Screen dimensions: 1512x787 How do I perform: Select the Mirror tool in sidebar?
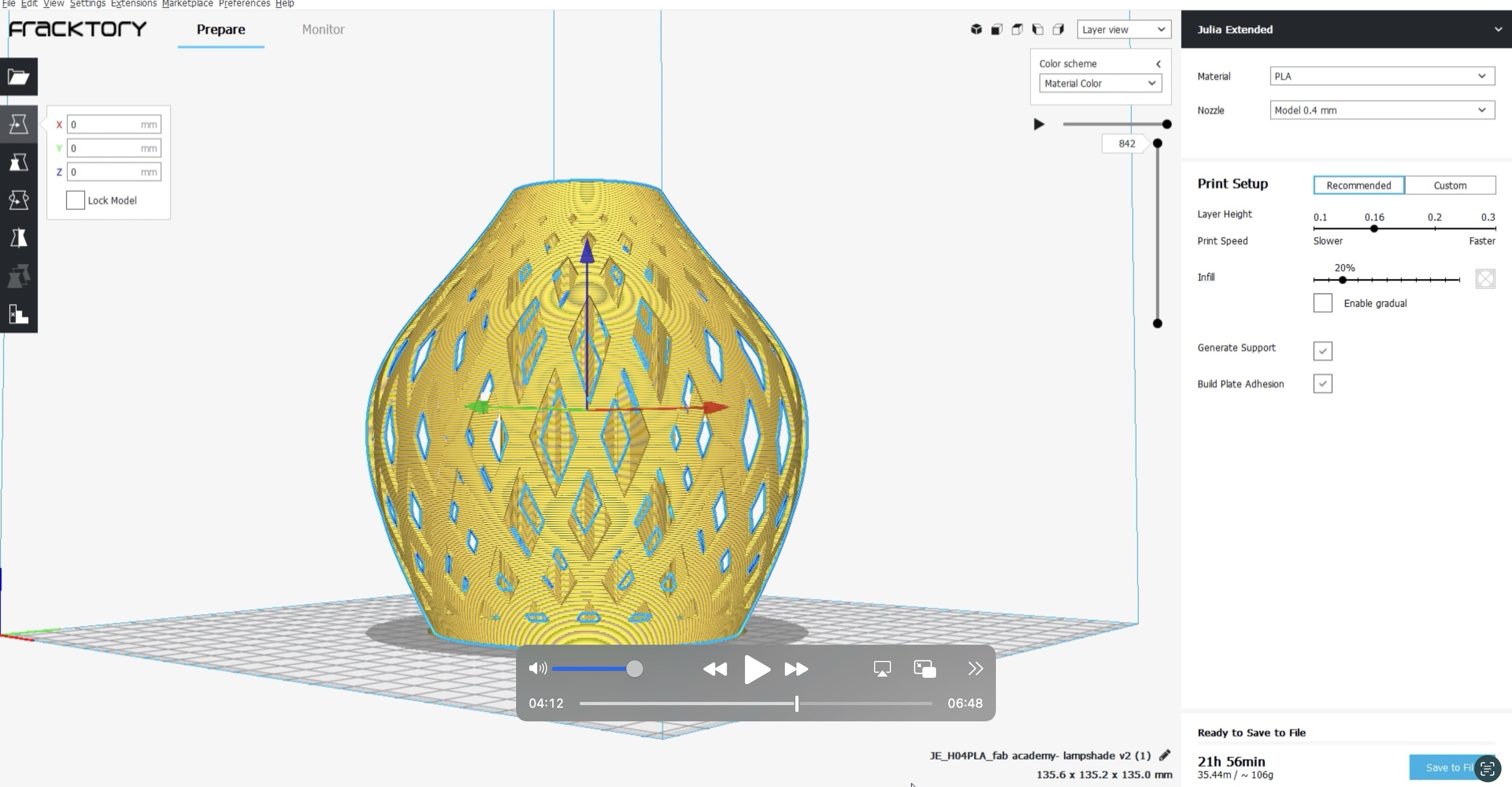tap(19, 238)
